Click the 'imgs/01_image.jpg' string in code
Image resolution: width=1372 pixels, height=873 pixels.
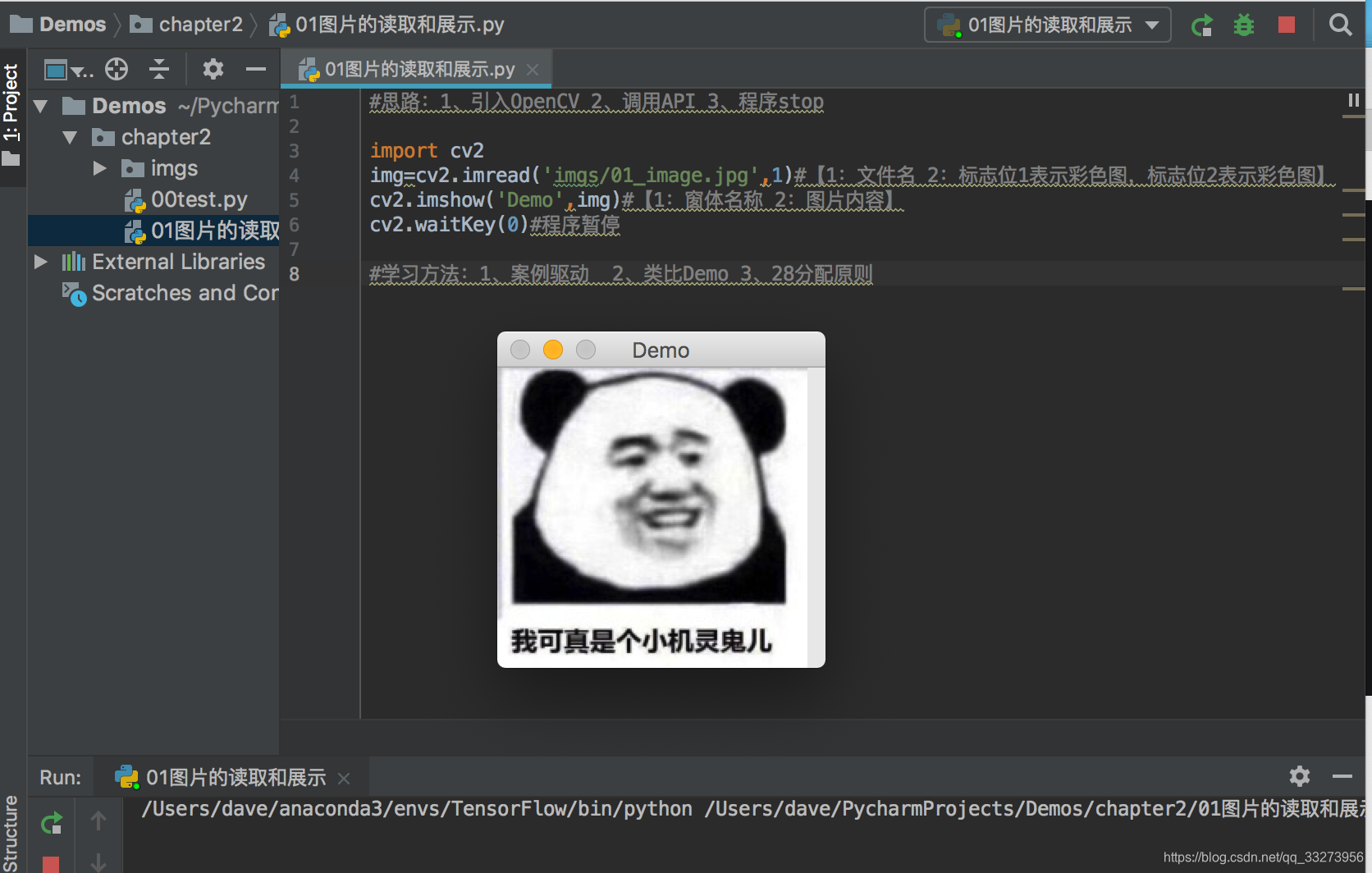pos(651,176)
